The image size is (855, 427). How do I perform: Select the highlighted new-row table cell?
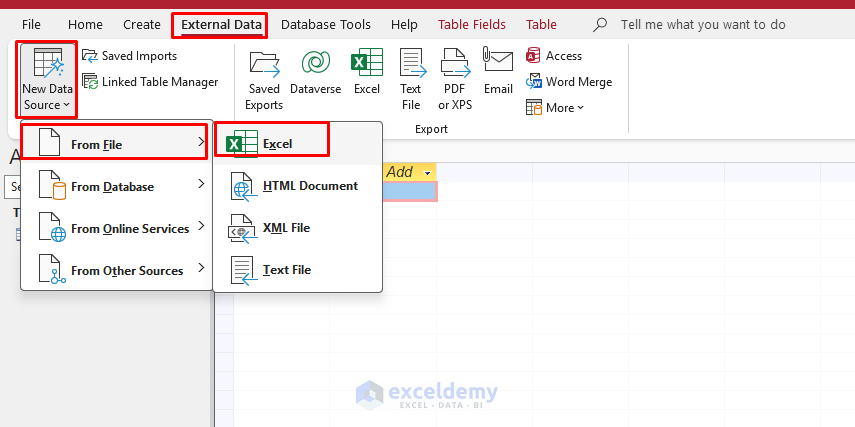click(410, 191)
